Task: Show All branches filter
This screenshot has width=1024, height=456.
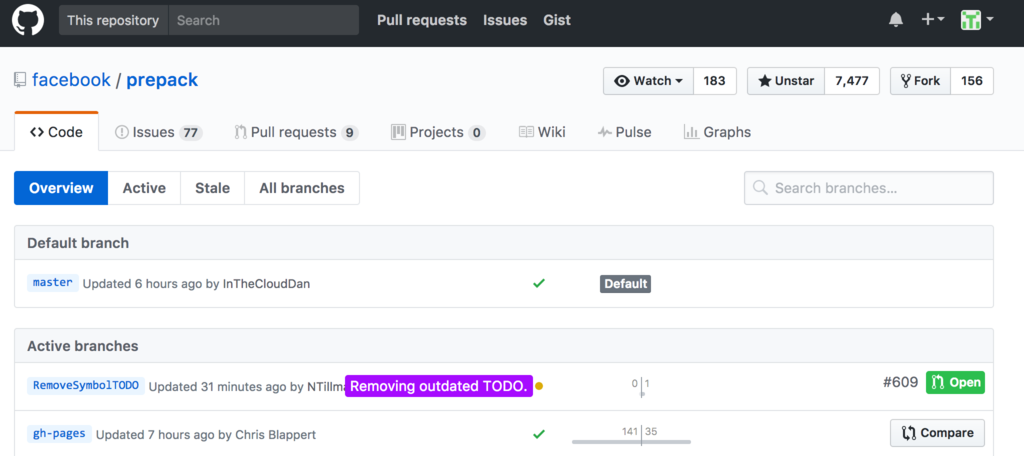Action: tap(302, 188)
